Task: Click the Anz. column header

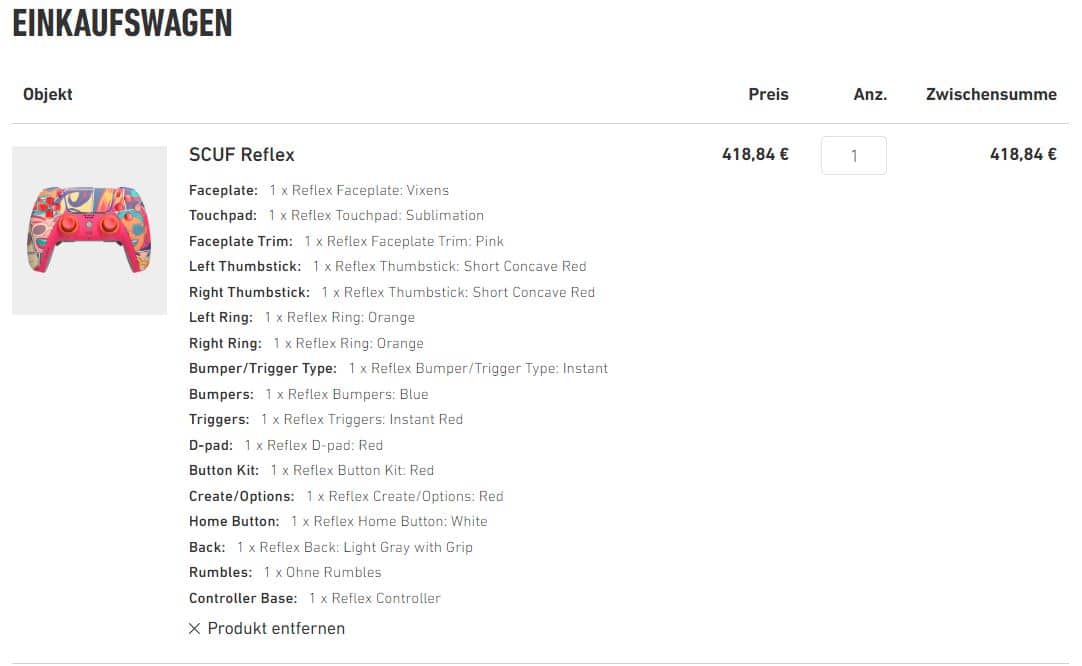Action: [x=870, y=95]
